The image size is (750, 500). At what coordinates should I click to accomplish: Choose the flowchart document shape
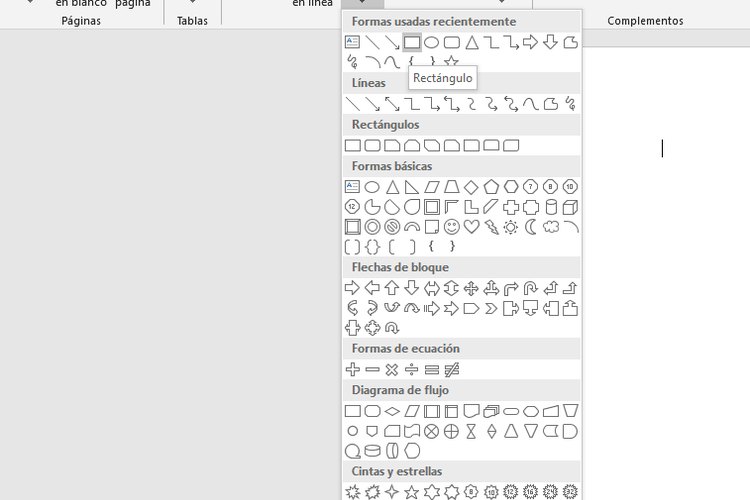pyautogui.click(x=471, y=411)
